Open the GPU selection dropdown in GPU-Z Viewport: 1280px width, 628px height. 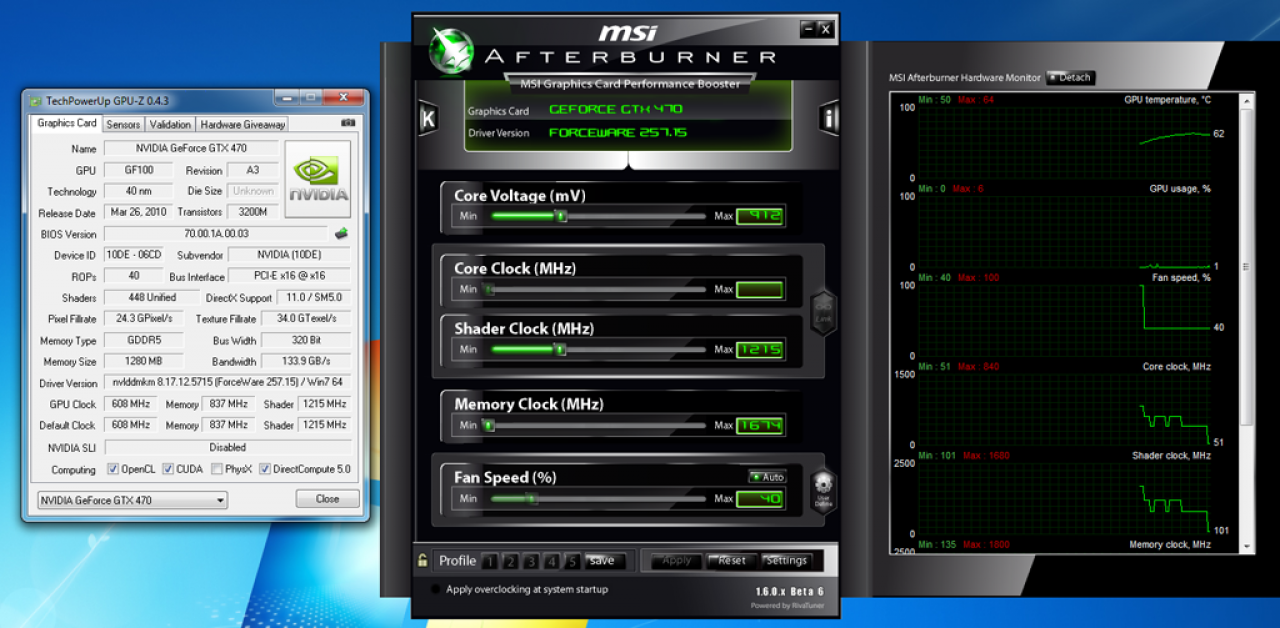pyautogui.click(x=132, y=500)
